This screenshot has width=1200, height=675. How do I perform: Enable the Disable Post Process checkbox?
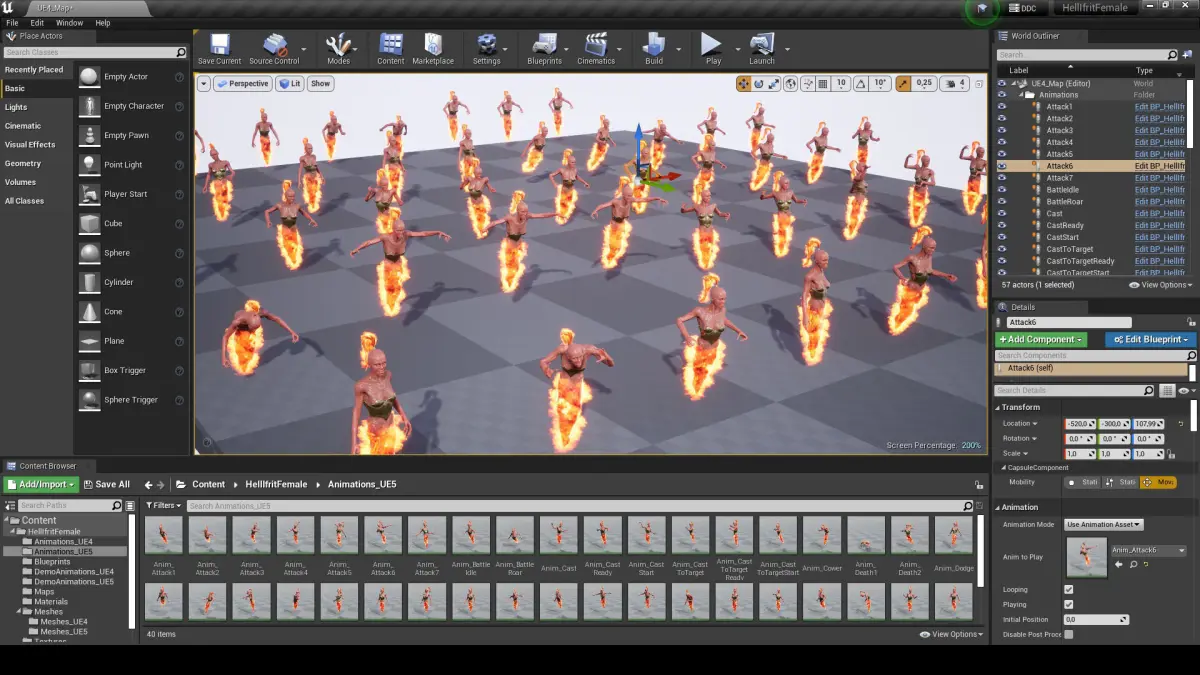coord(1069,634)
